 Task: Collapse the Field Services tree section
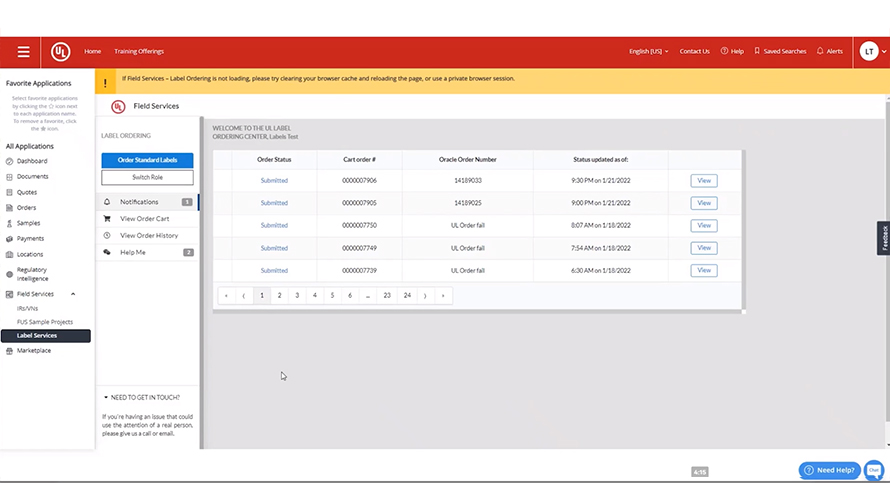tap(73, 294)
